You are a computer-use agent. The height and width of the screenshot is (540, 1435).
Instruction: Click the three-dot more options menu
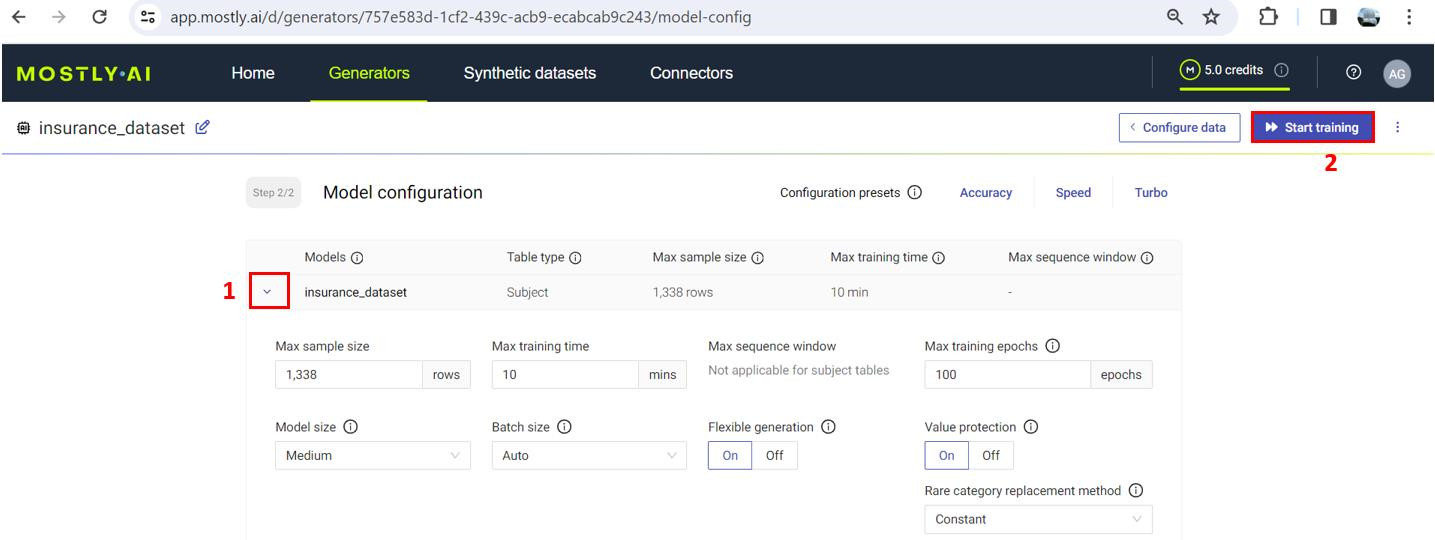click(x=1398, y=128)
